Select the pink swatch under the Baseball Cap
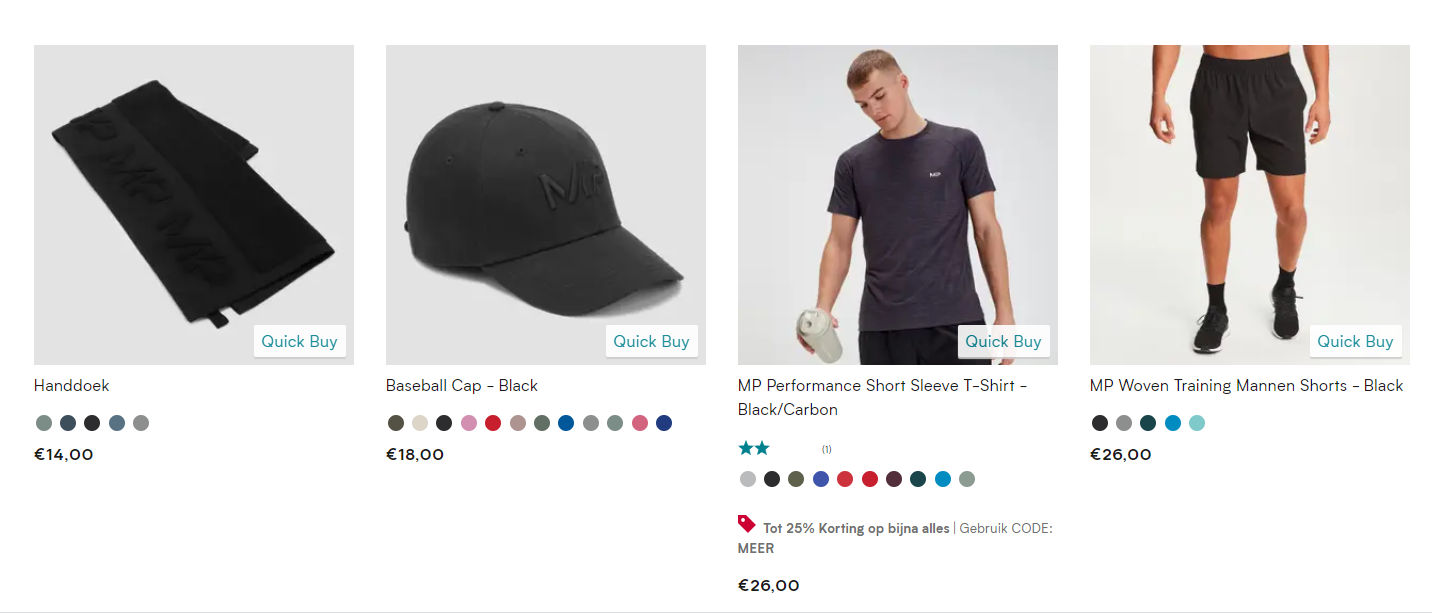This screenshot has width=1432, height=613. click(468, 422)
